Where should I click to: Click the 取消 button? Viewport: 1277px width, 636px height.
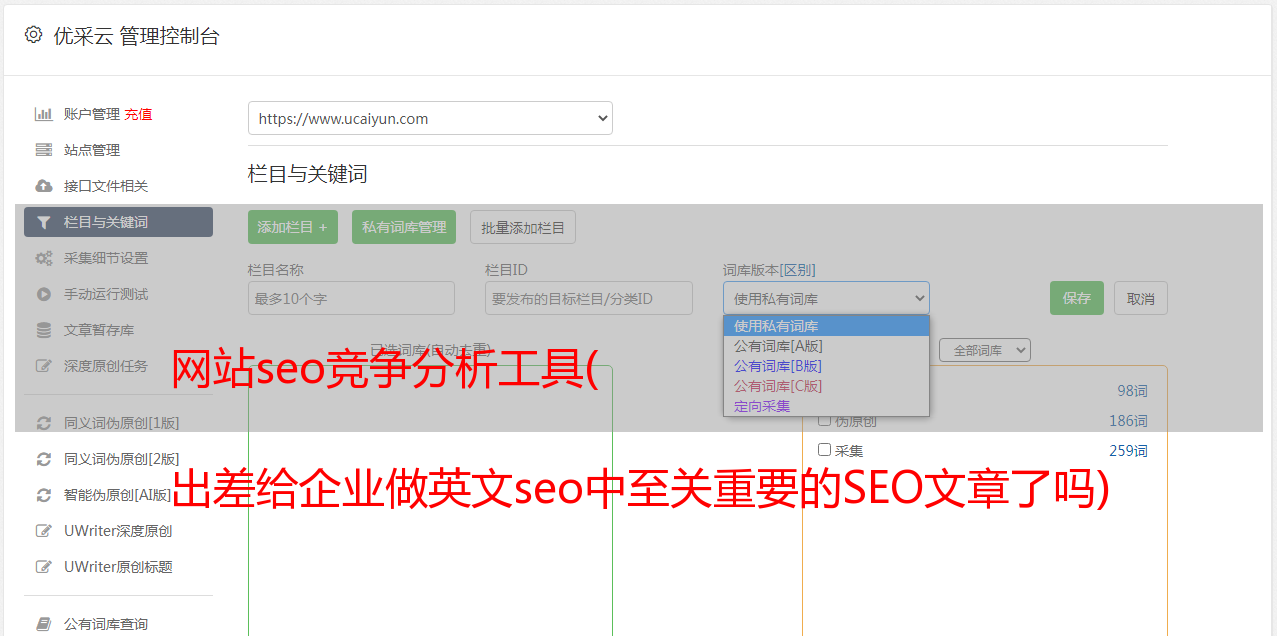(x=1141, y=298)
